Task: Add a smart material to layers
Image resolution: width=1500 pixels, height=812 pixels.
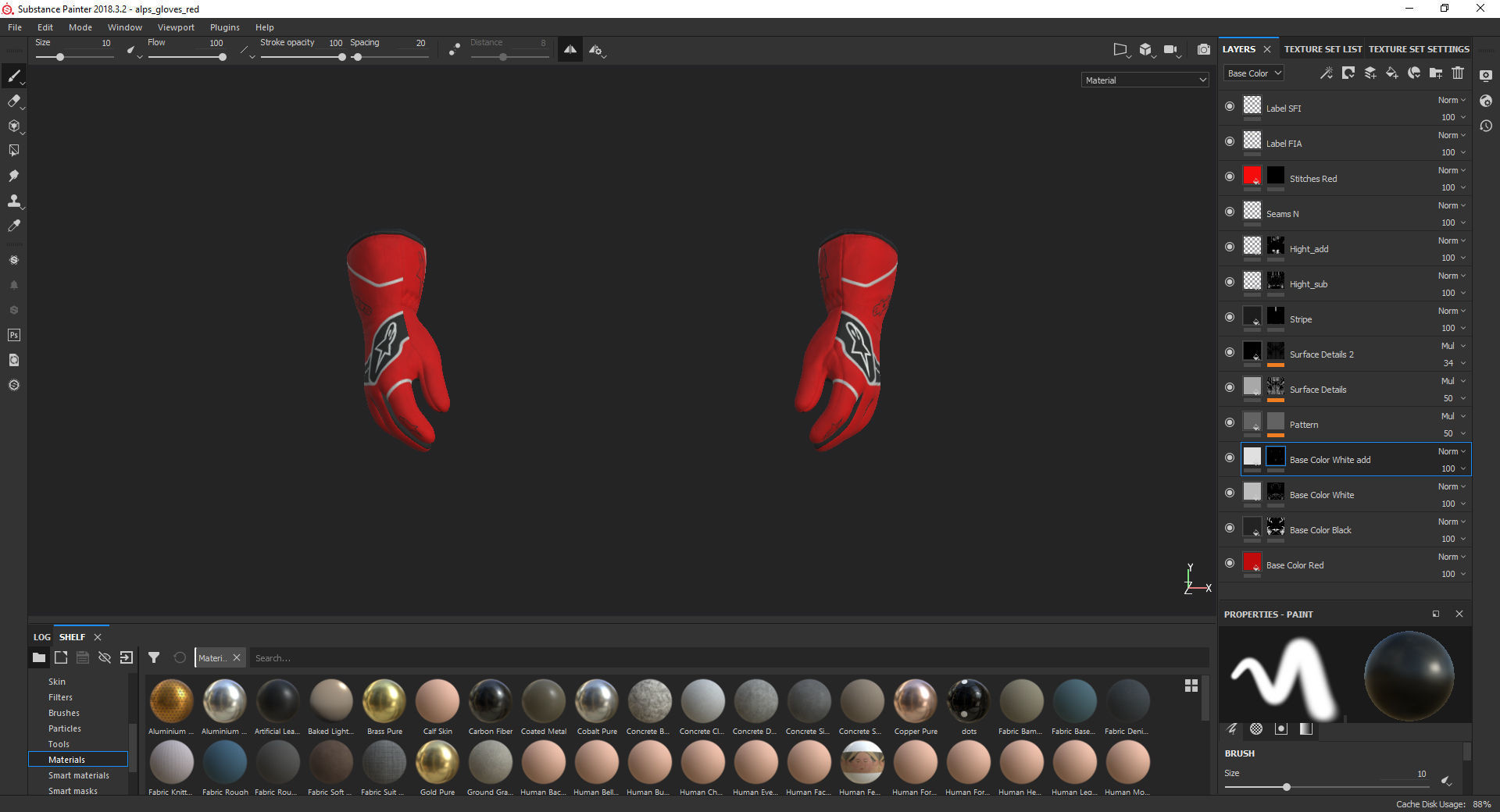Action: point(1413,73)
